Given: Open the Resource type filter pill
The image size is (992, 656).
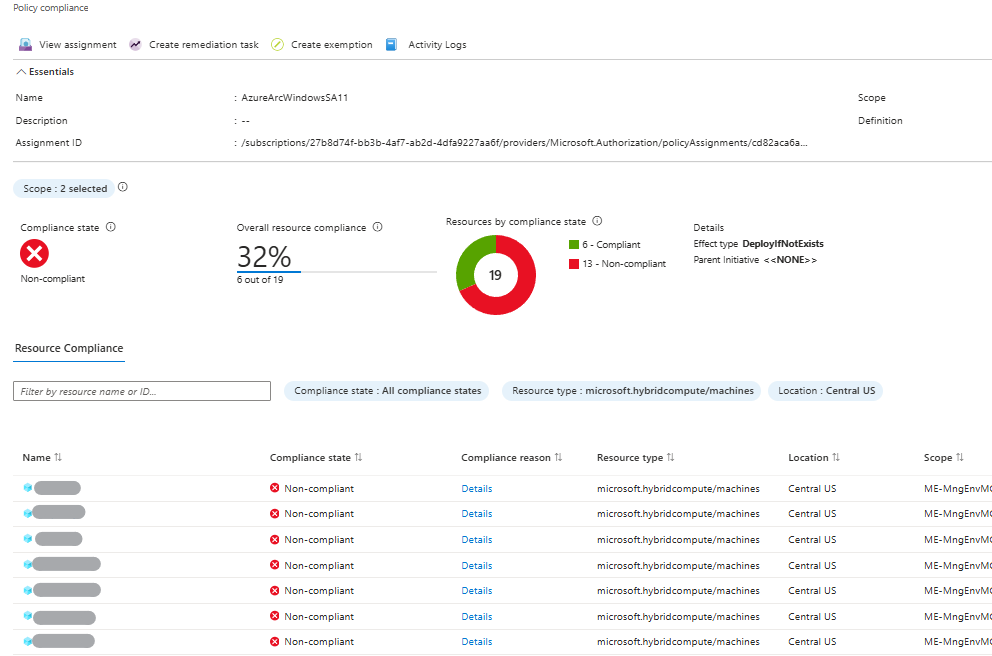Looking at the screenshot, I should 633,391.
